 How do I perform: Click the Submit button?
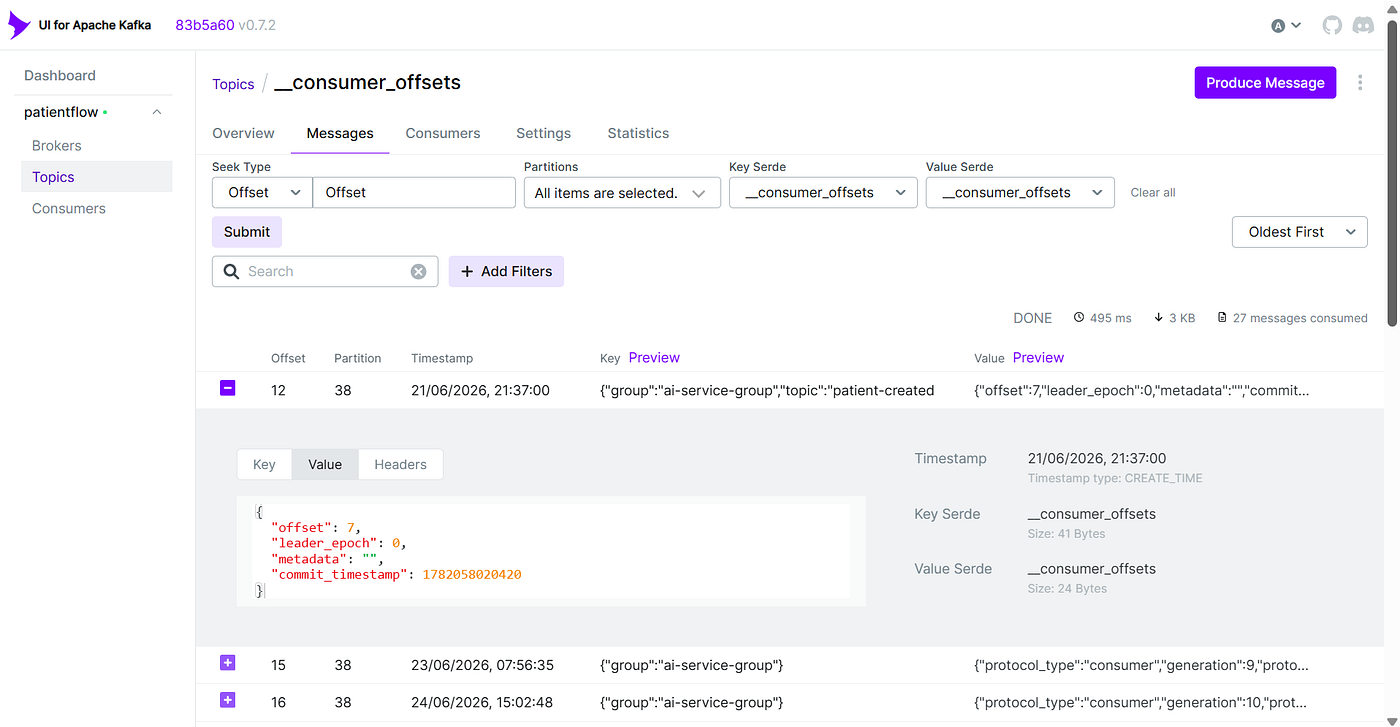[x=247, y=232]
